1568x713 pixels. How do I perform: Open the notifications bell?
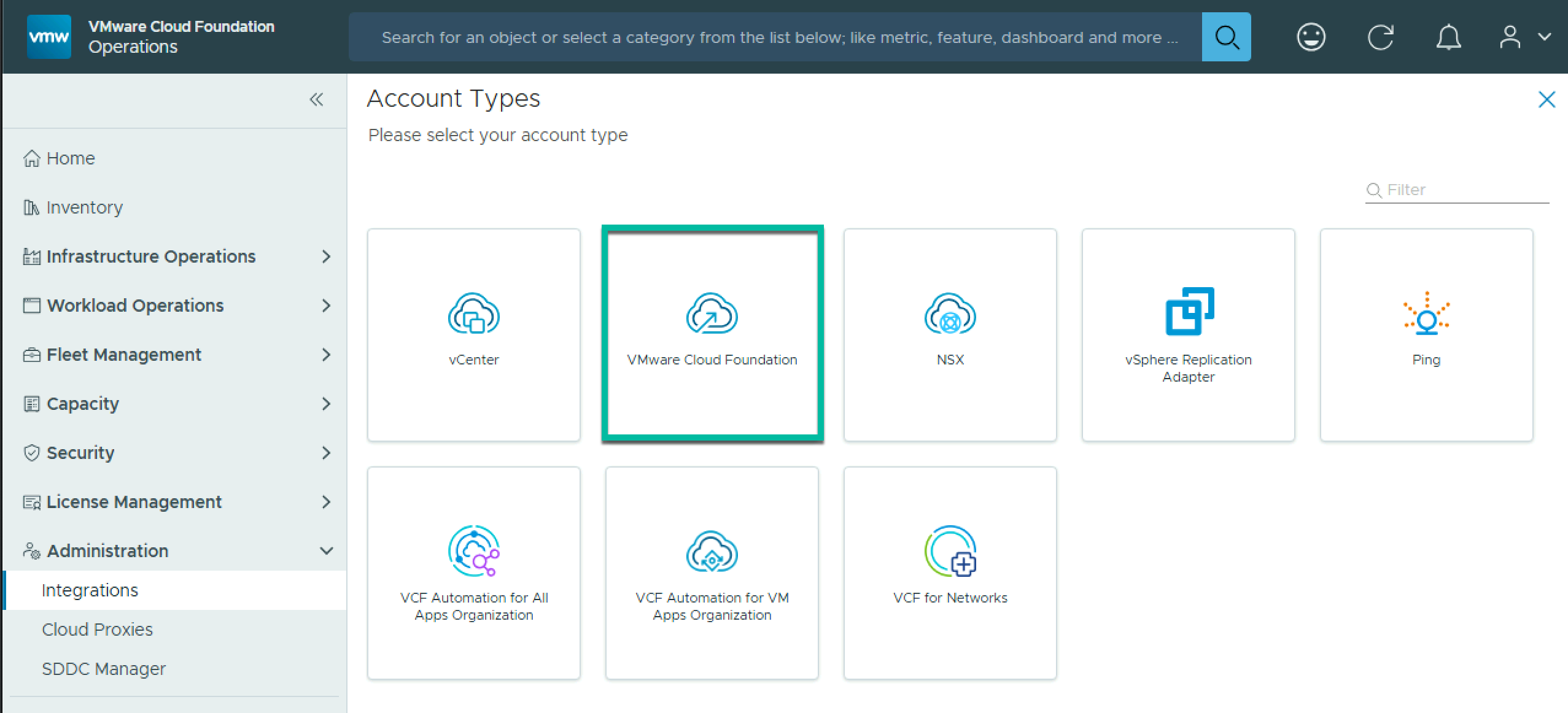point(1448,37)
